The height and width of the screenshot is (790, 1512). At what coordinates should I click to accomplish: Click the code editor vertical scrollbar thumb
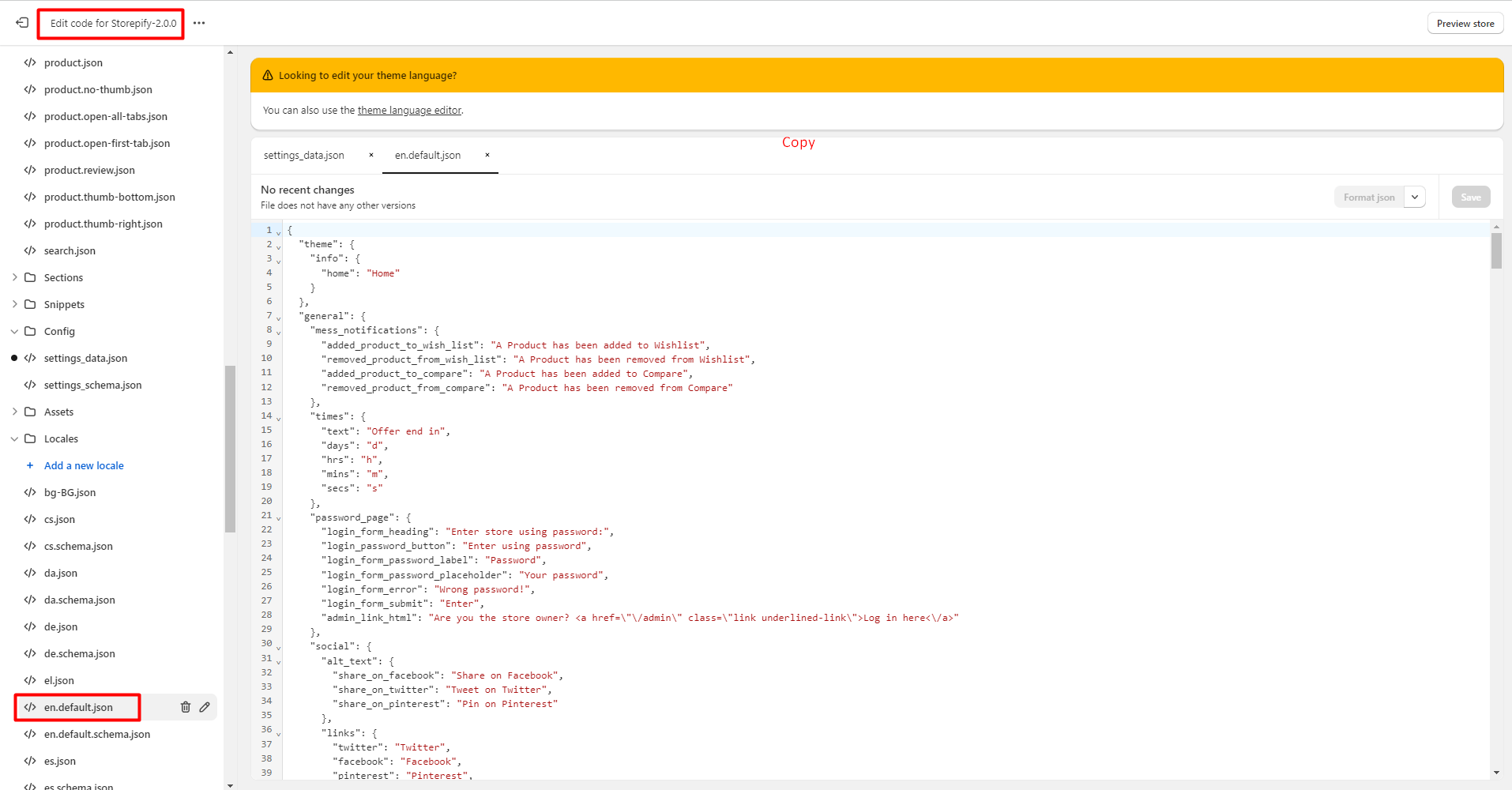pos(1496,251)
